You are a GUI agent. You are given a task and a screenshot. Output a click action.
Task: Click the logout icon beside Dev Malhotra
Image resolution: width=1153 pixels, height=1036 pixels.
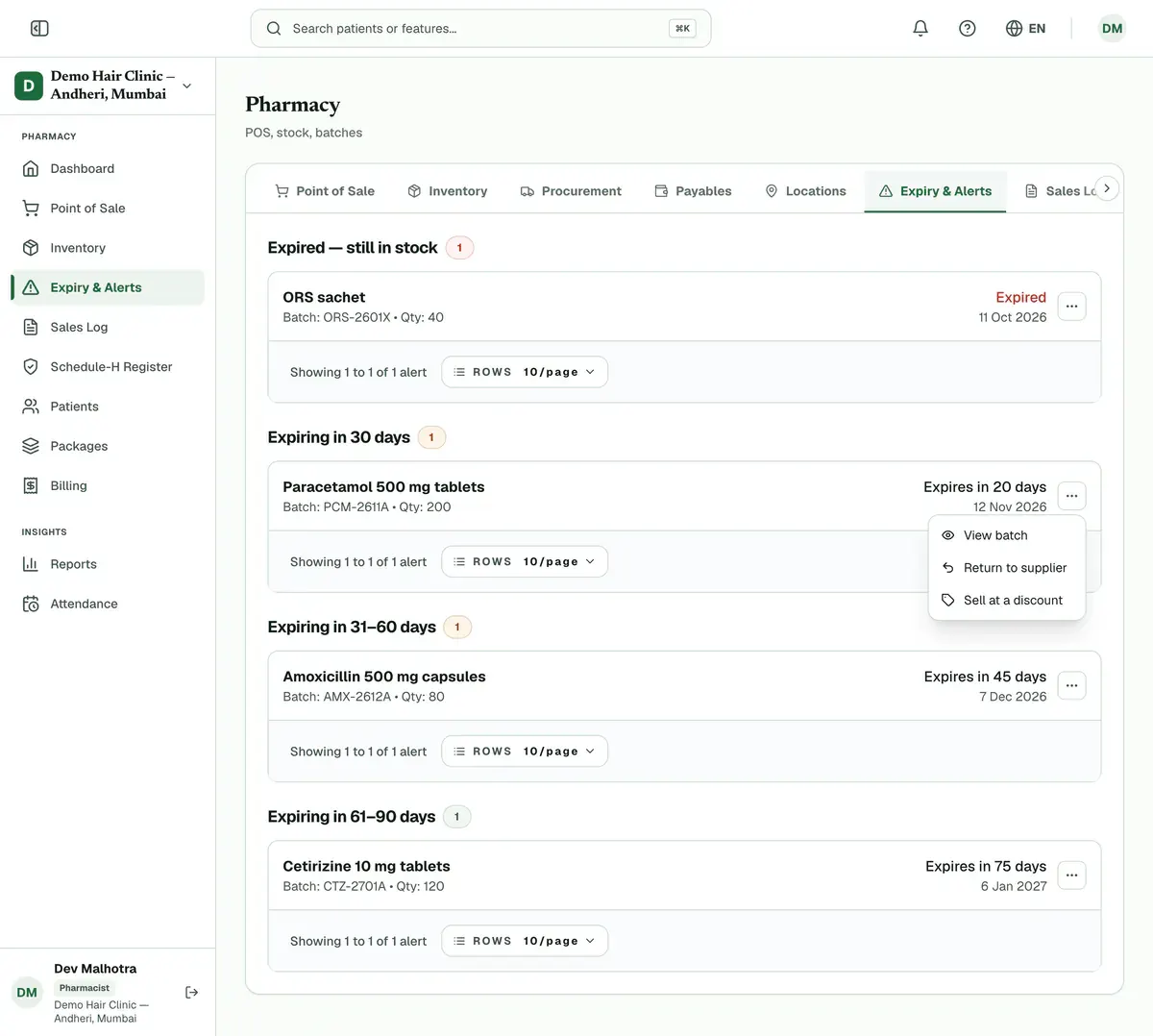point(191,993)
